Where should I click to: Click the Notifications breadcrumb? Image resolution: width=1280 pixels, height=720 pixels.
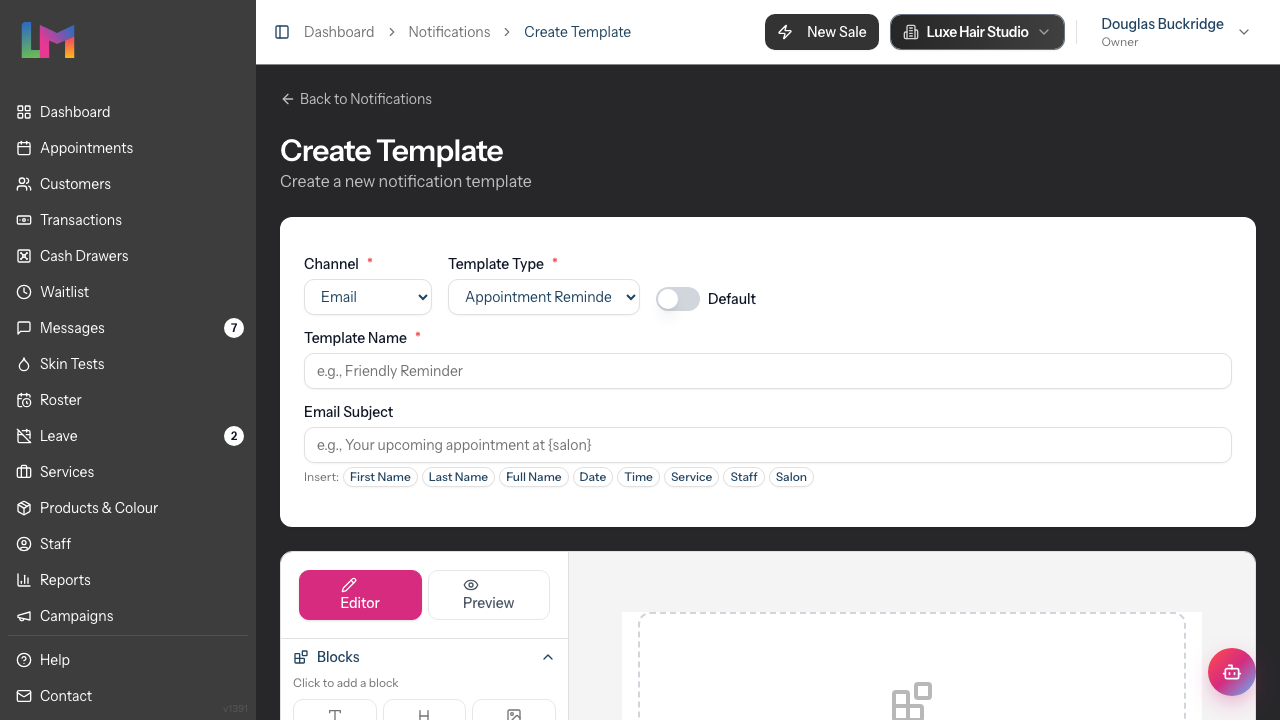point(449,32)
